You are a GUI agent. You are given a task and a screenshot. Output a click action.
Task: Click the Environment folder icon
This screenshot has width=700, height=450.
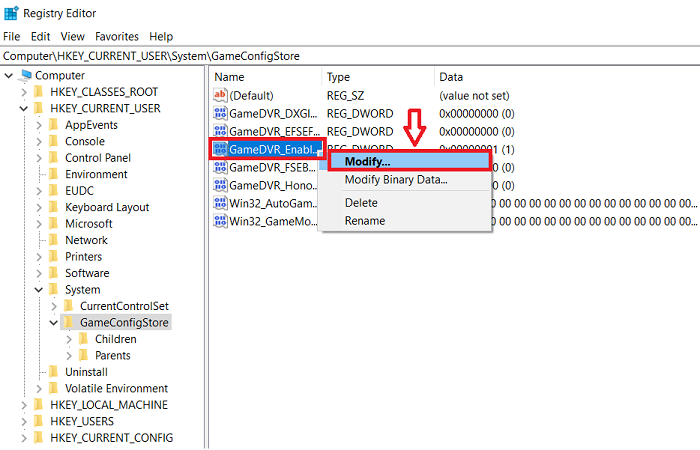[54, 175]
